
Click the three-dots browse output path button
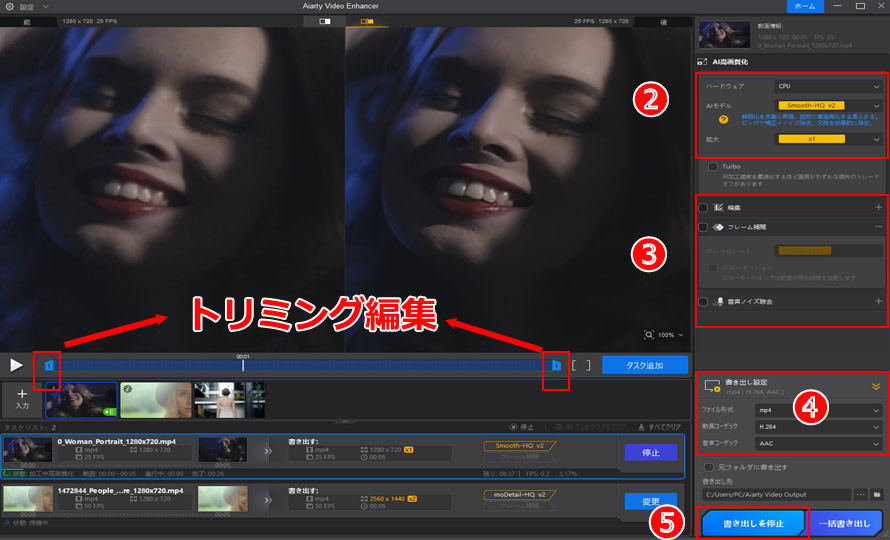(x=859, y=494)
